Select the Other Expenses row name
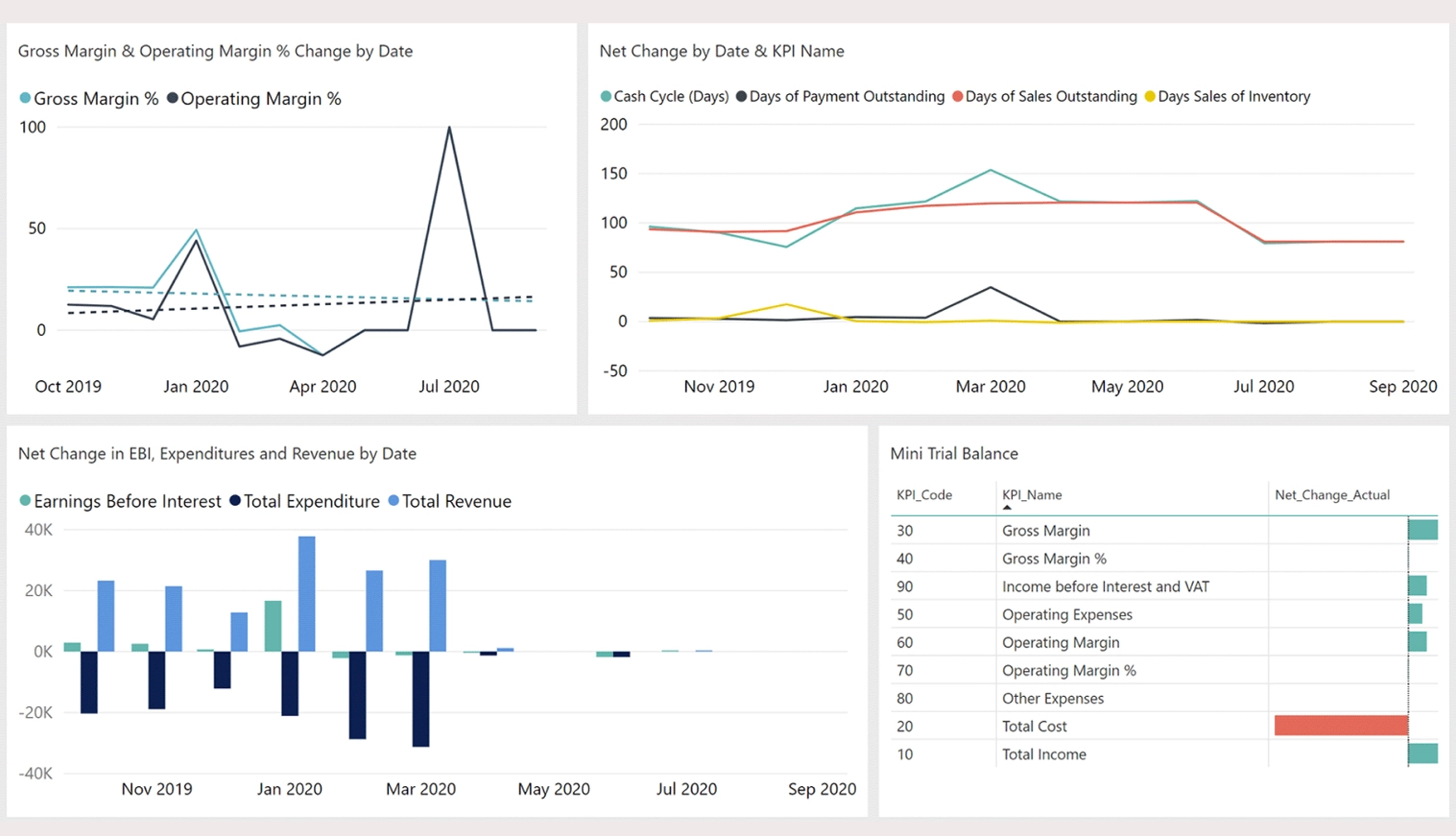1456x836 pixels. tap(1053, 698)
